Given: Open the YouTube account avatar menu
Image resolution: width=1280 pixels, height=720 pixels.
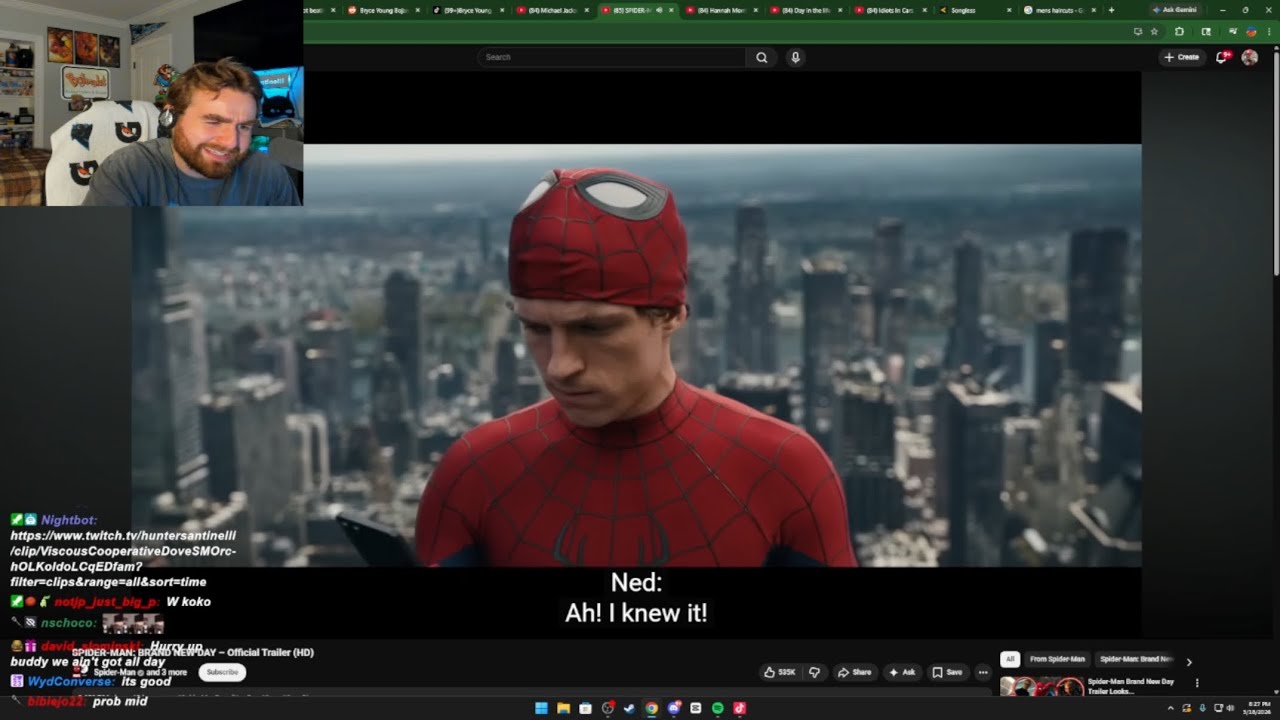Looking at the screenshot, I should tap(1249, 57).
